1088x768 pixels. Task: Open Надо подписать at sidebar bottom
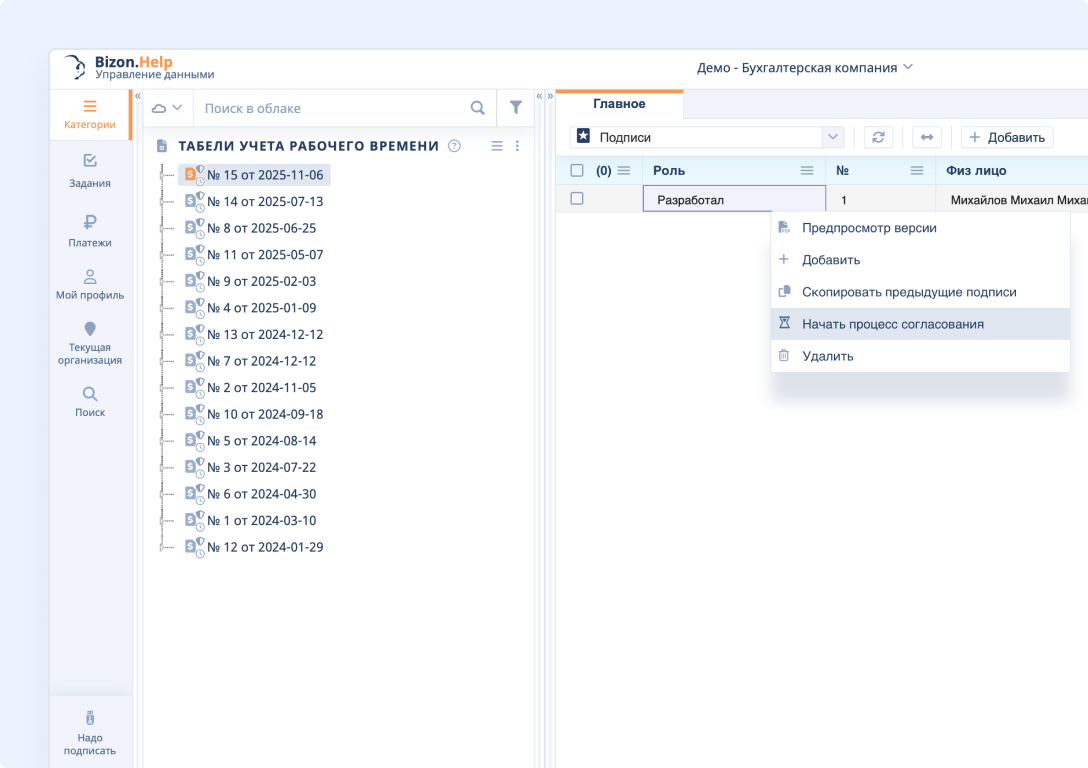coord(90,733)
